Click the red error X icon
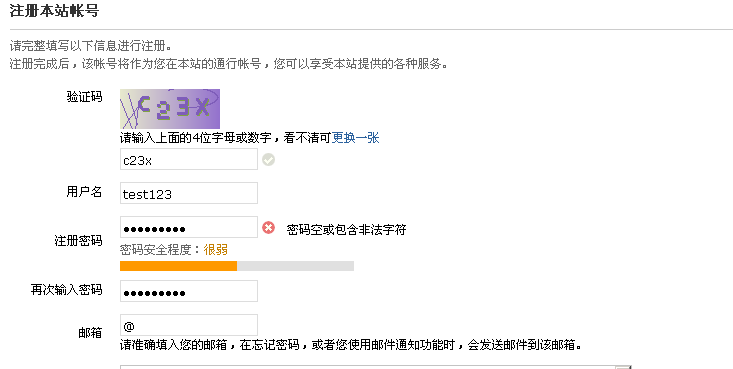Image resolution: width=733 pixels, height=369 pixels. (x=268, y=228)
